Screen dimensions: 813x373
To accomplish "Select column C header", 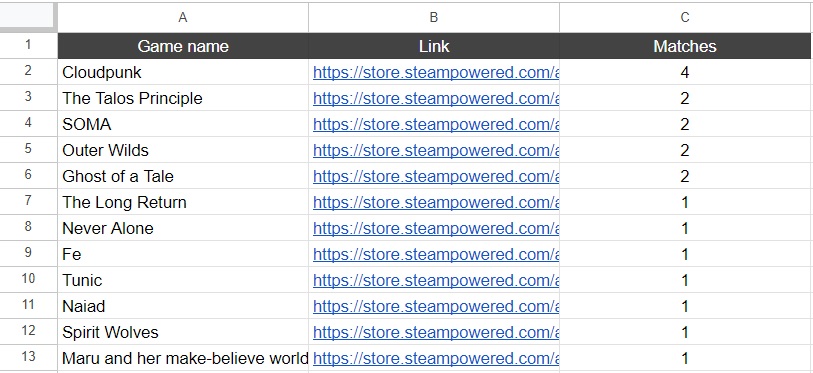I will [684, 18].
